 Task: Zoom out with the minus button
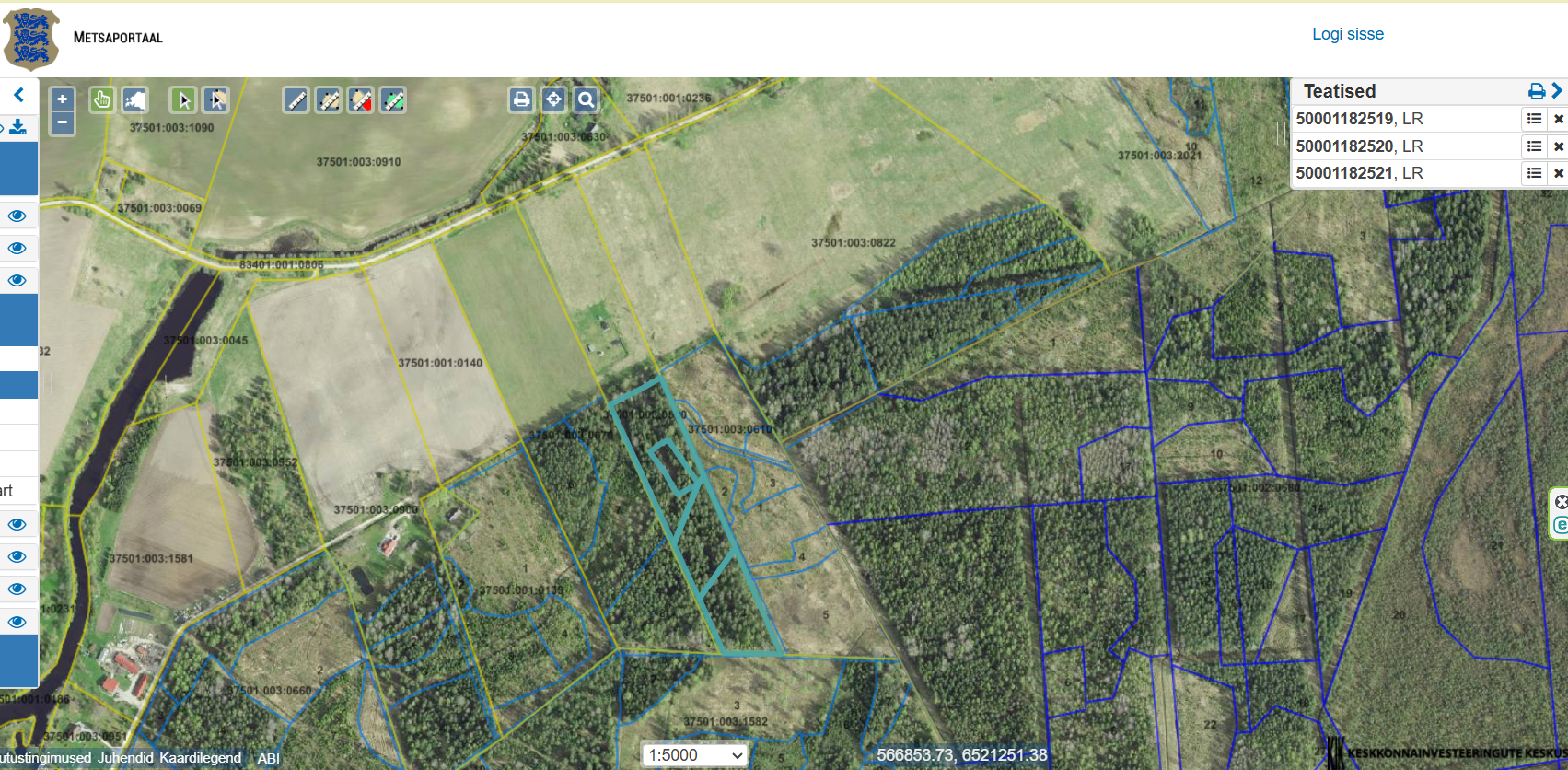62,122
